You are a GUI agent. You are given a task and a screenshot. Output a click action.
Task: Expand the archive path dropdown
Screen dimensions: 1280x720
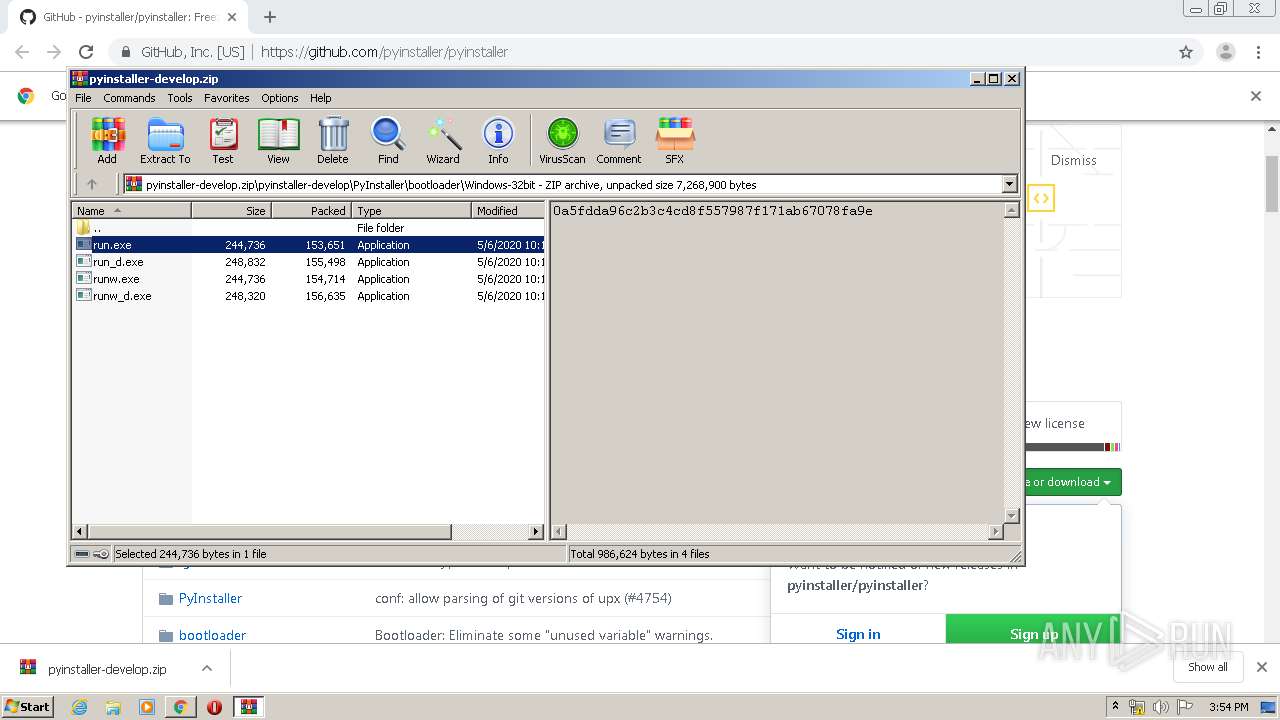point(1009,184)
